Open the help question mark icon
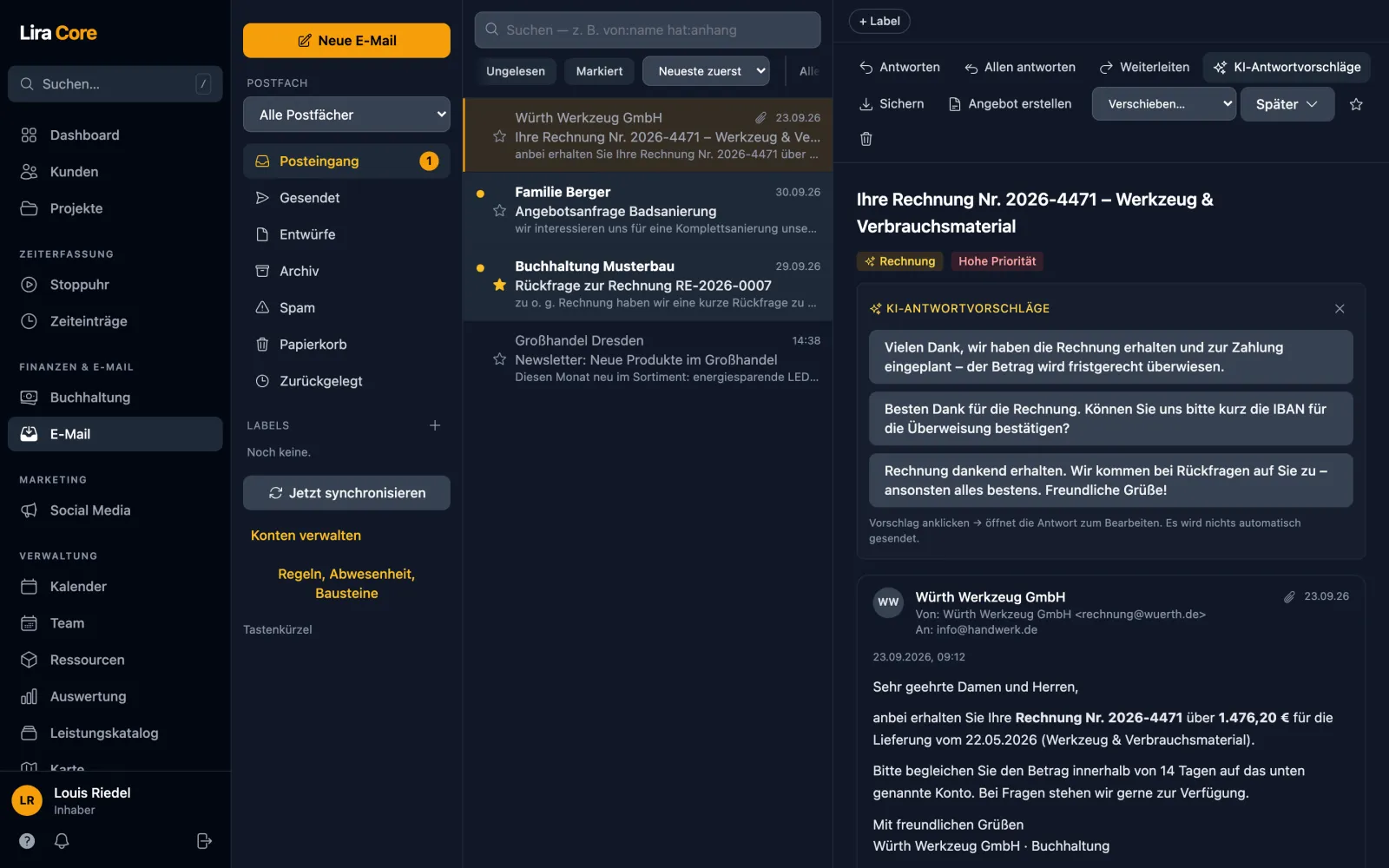The image size is (1389, 868). 27,841
